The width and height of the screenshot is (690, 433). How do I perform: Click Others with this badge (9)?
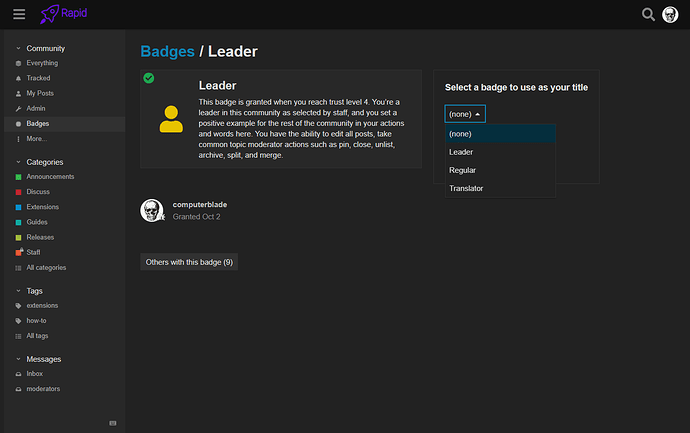click(x=189, y=262)
